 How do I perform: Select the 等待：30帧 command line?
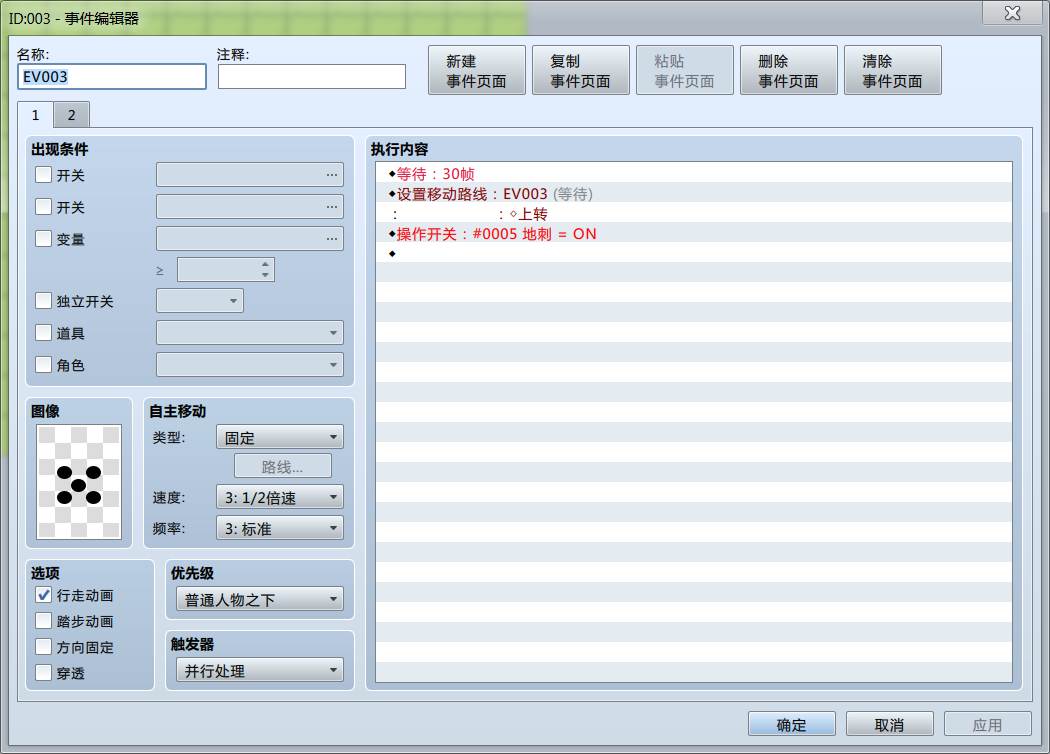tap(694, 174)
